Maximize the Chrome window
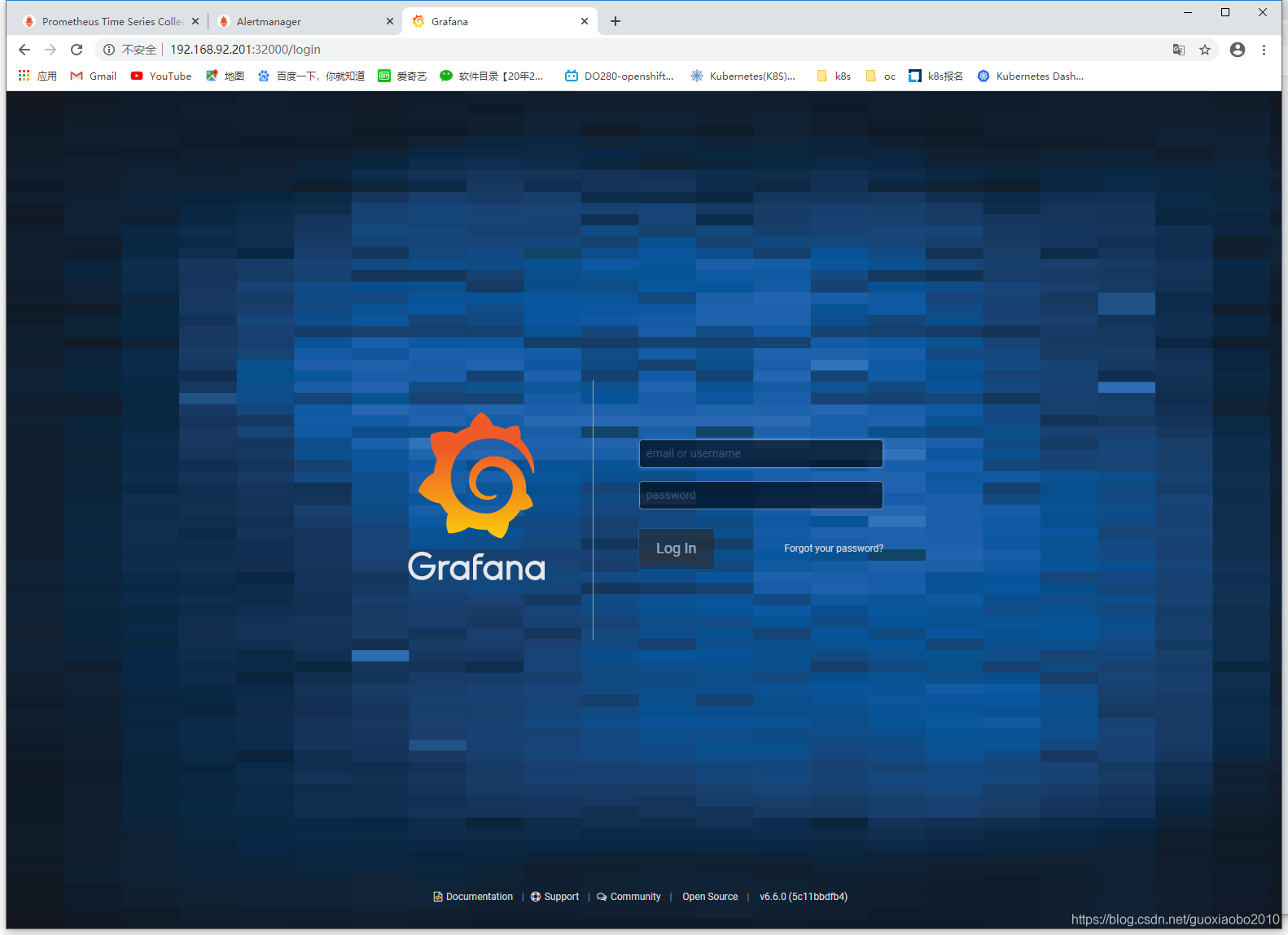The height and width of the screenshot is (935, 1288). click(x=1225, y=12)
